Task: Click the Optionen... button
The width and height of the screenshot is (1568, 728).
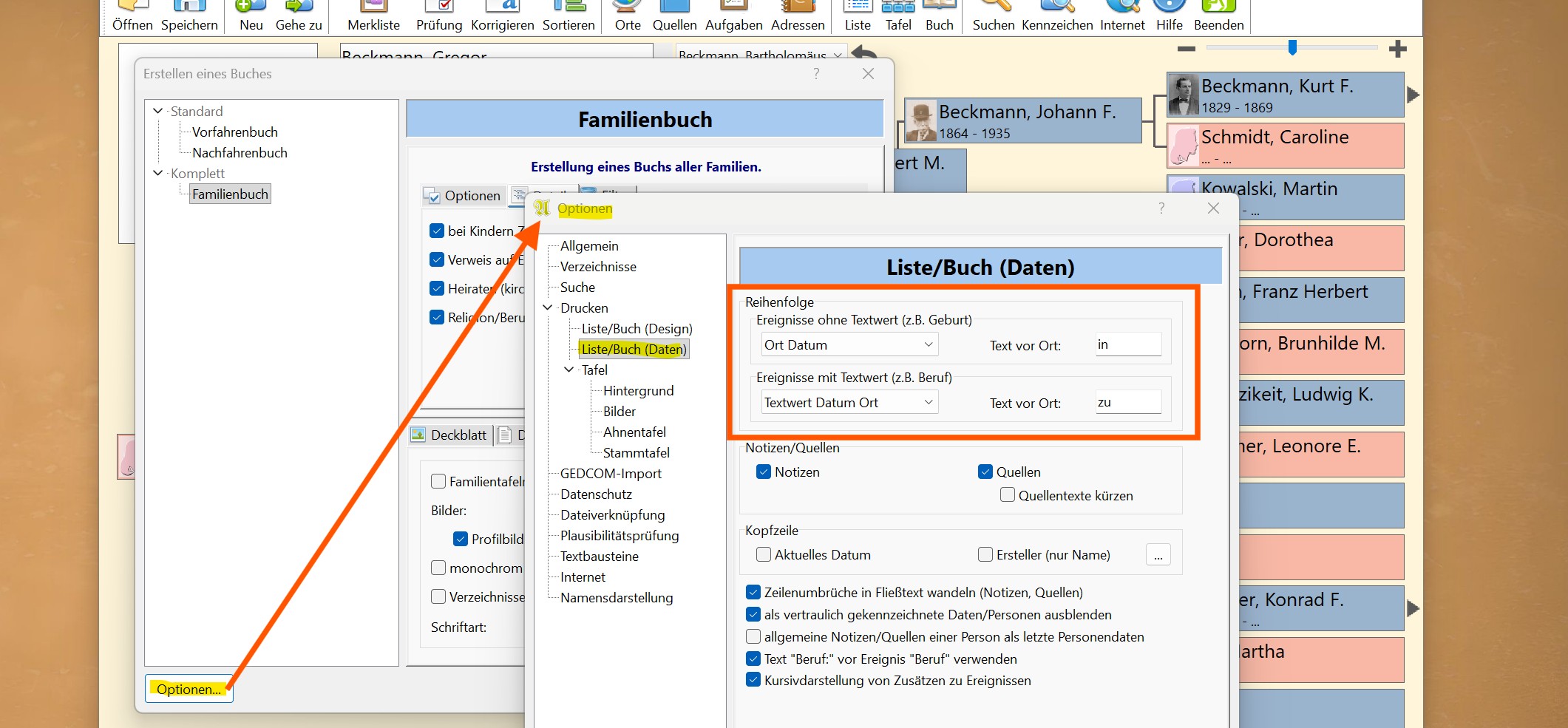Action: coord(189,690)
